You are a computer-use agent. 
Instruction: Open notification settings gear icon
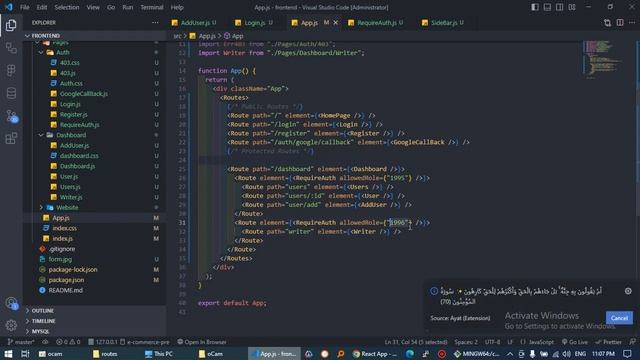click(x=628, y=291)
